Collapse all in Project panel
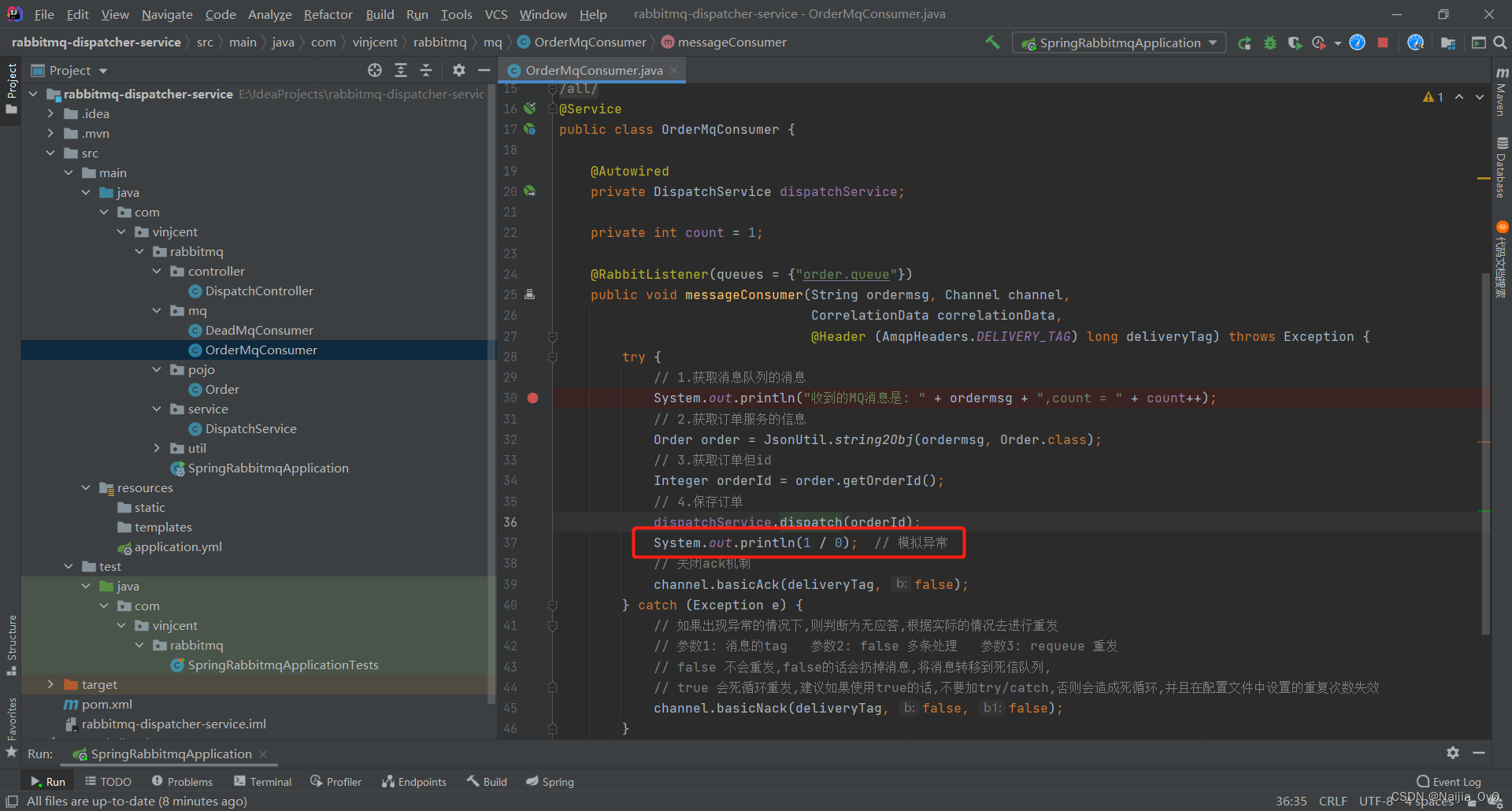 pyautogui.click(x=426, y=70)
